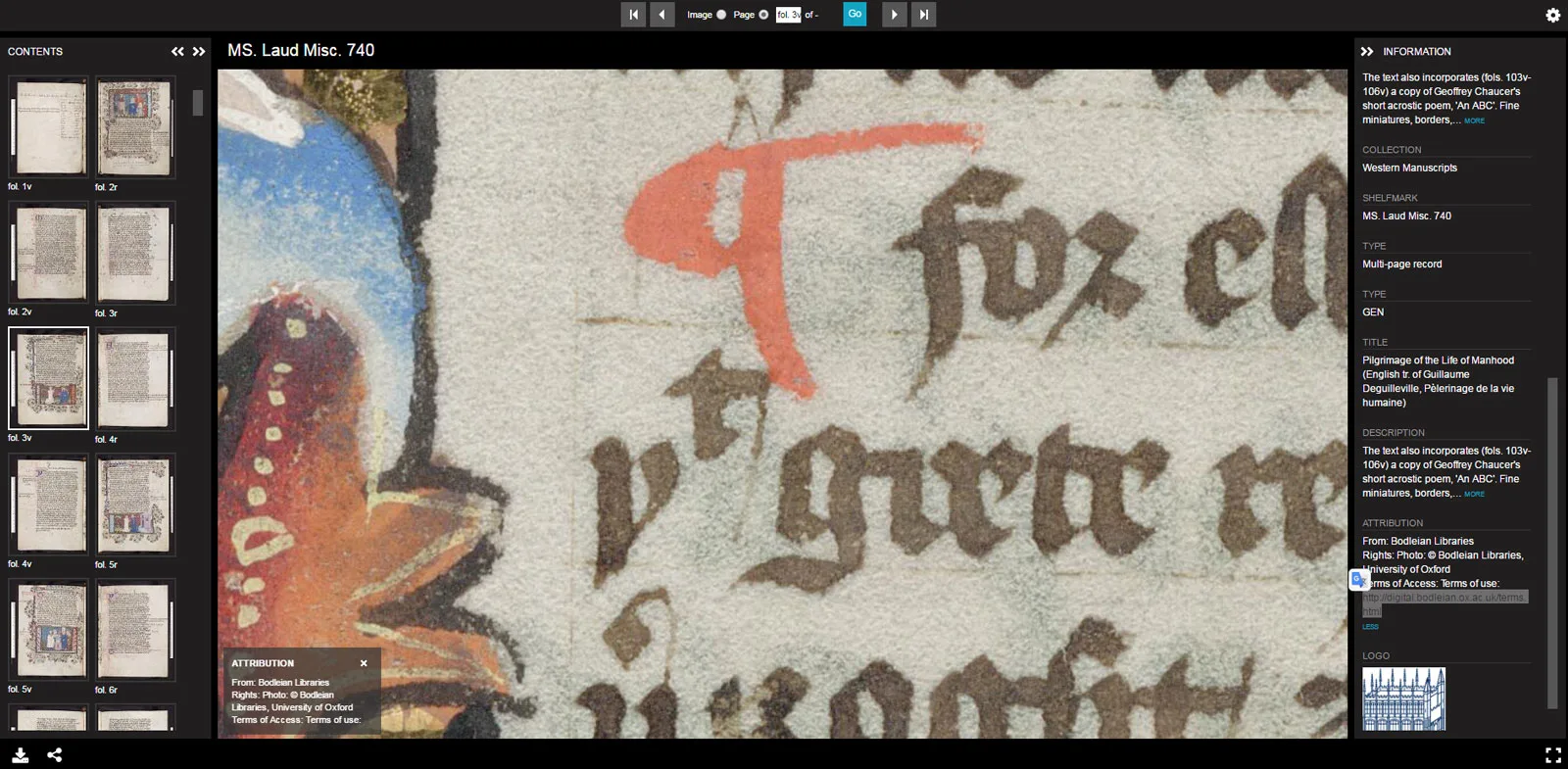Click the shelfmark value MS. Laud Misc. 740
Screen dimensions: 1568x769
pyautogui.click(x=1406, y=216)
